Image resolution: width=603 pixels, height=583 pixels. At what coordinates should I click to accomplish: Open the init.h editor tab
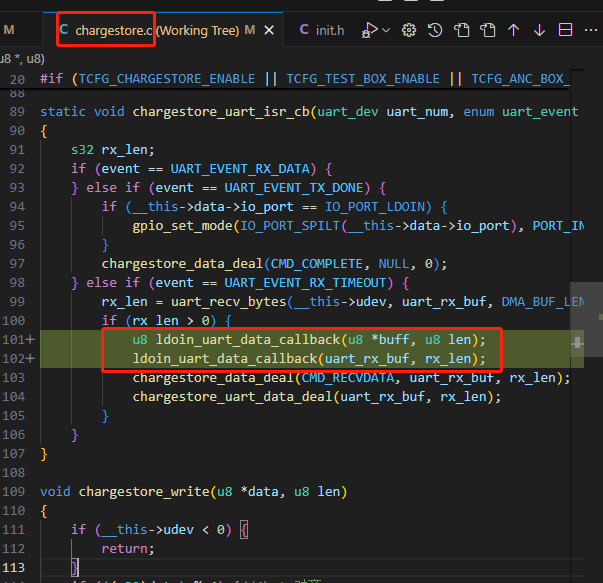click(322, 30)
